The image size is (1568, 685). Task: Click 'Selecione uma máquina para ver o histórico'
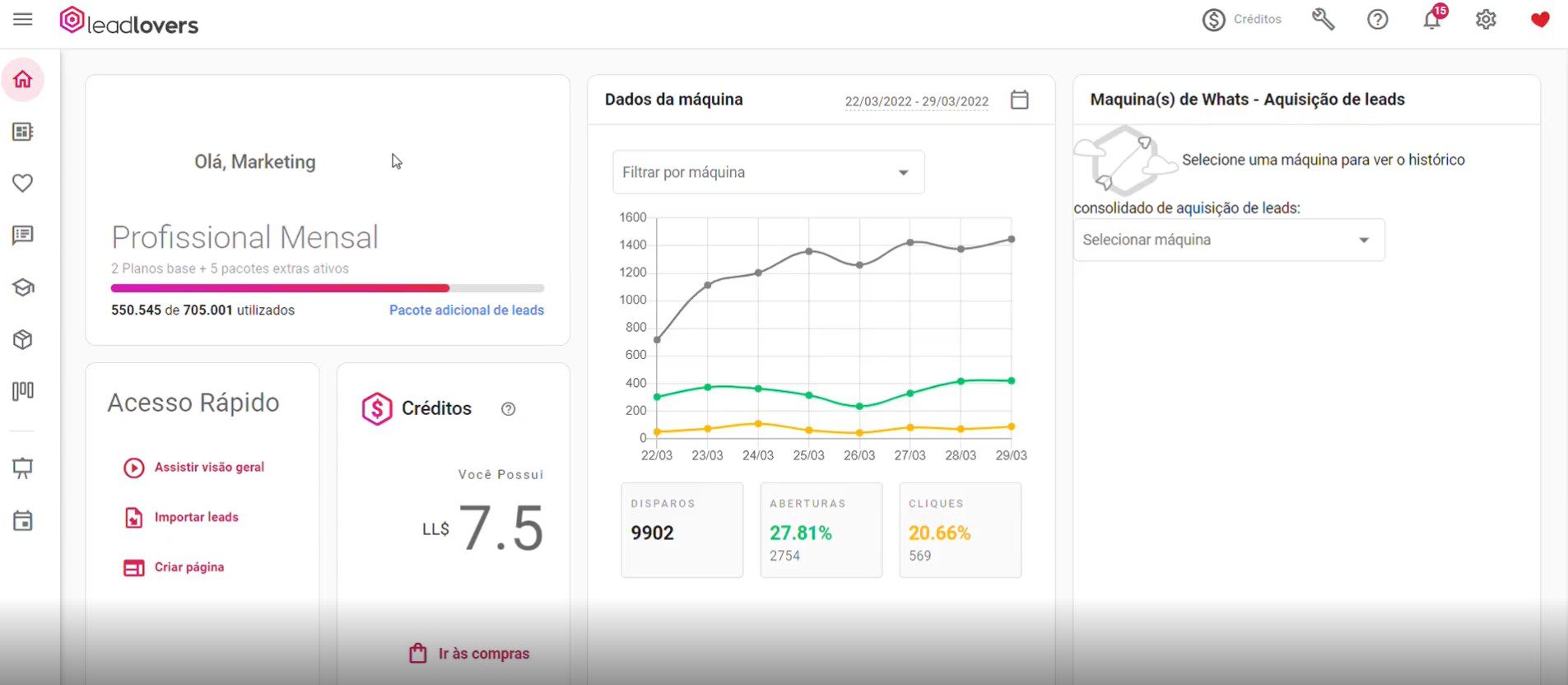click(1324, 160)
